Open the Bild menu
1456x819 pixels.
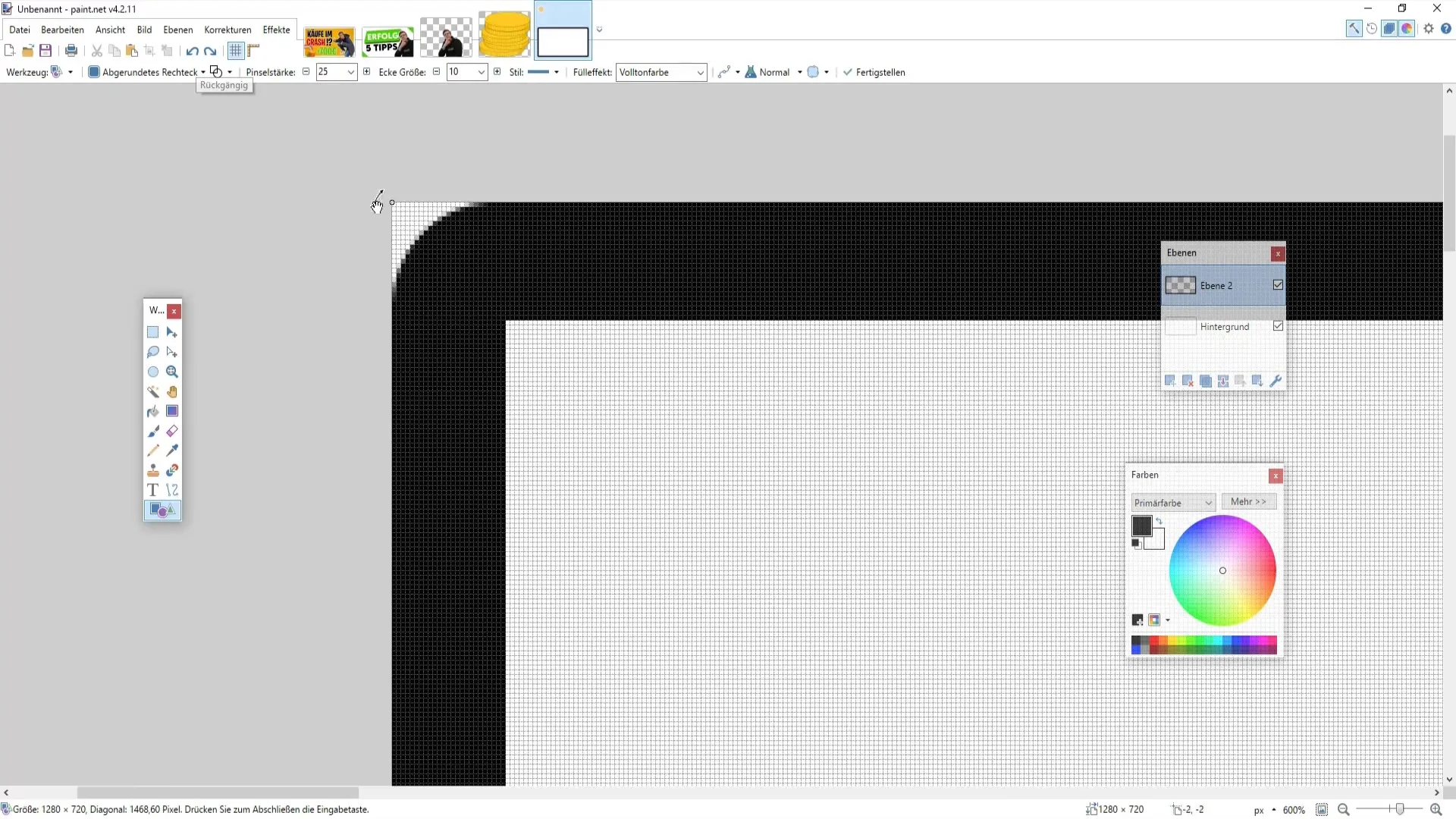click(144, 30)
